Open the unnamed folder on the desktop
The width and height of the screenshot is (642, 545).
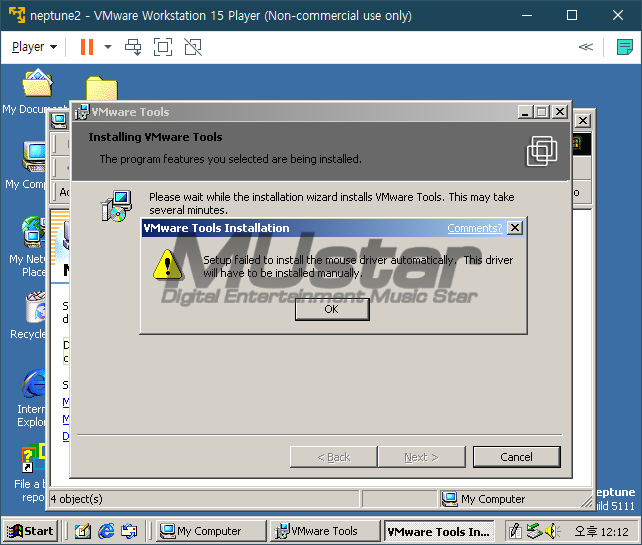(102, 88)
